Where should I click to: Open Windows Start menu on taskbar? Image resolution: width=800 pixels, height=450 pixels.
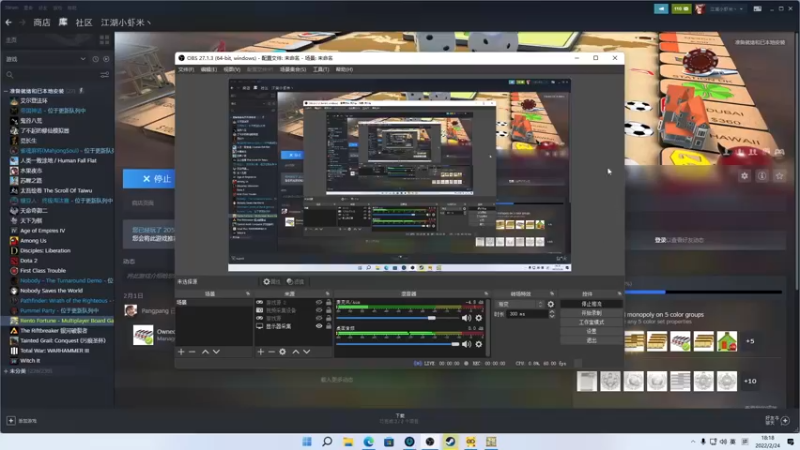click(x=307, y=441)
